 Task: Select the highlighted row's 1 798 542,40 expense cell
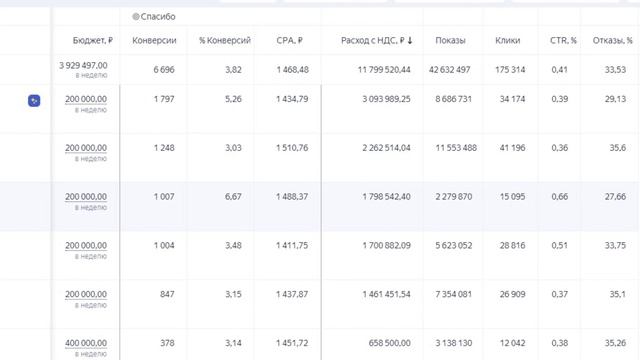(x=387, y=197)
